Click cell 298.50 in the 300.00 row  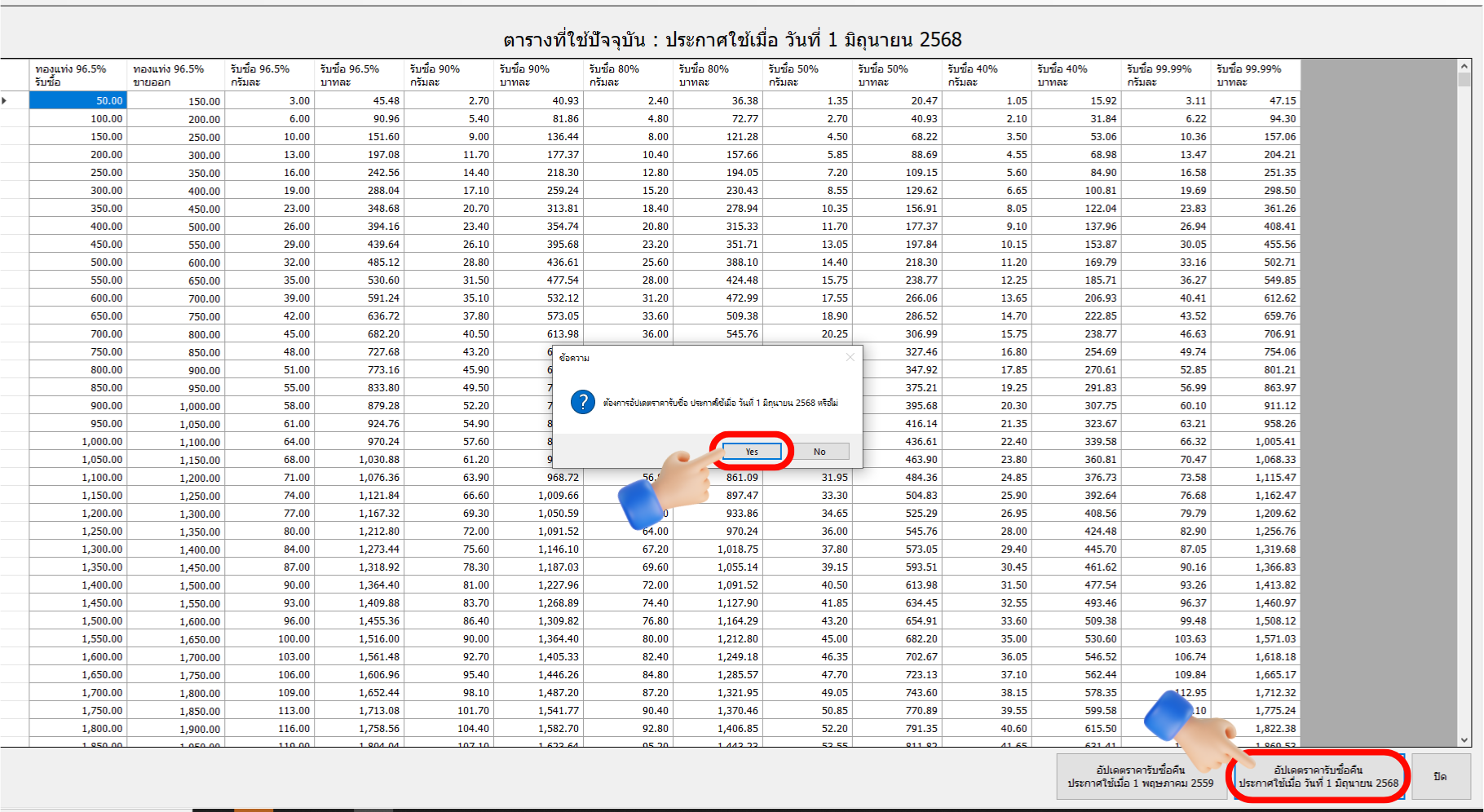tap(1257, 190)
